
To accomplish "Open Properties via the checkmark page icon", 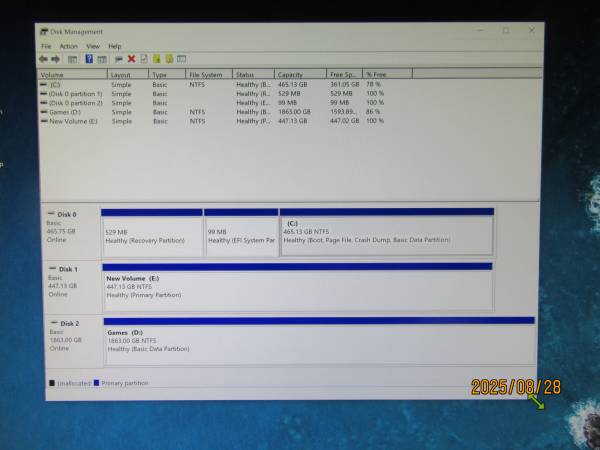I will tap(144, 59).
